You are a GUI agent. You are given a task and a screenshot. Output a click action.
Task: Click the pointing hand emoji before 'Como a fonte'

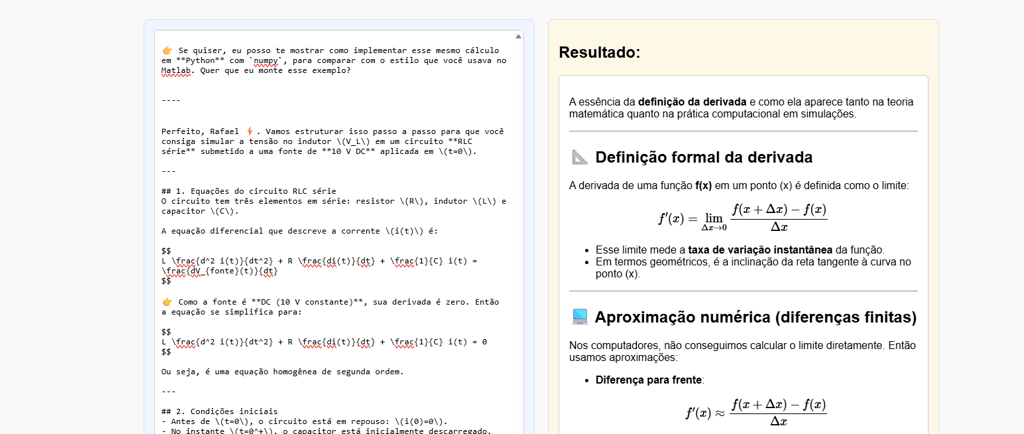pos(167,302)
